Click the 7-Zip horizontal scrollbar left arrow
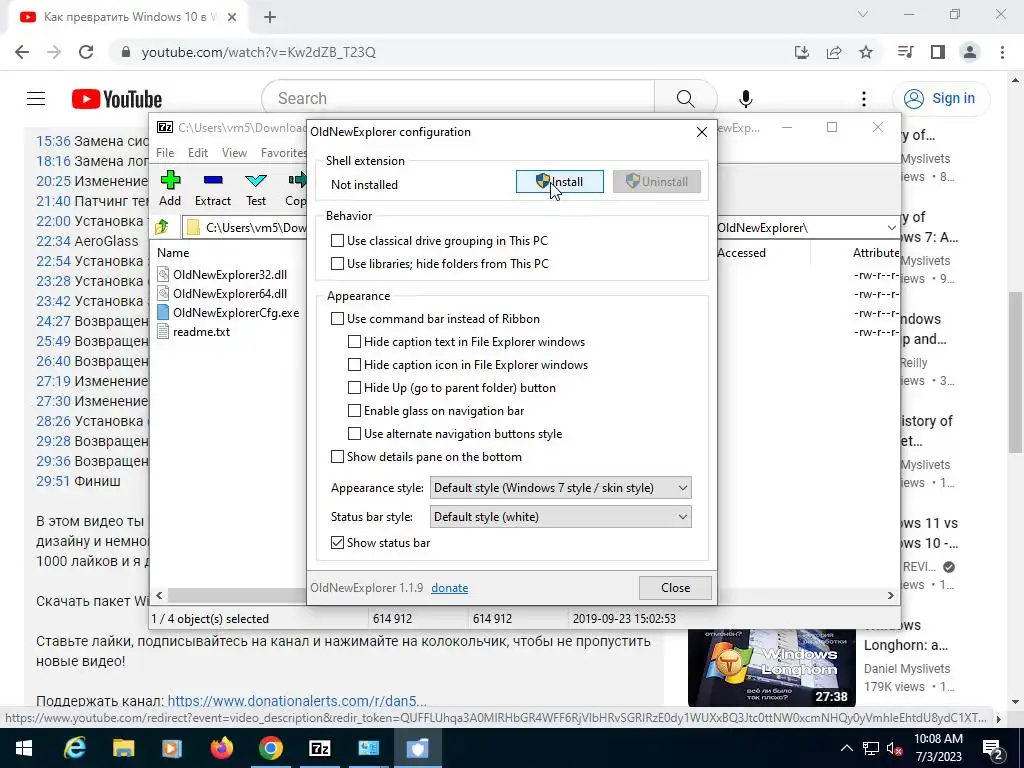The height and width of the screenshot is (768, 1024). click(159, 596)
